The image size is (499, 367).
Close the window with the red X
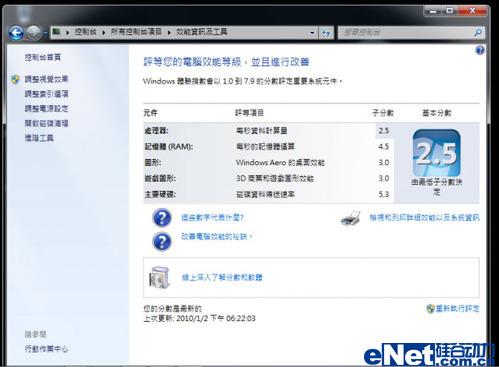[x=473, y=11]
